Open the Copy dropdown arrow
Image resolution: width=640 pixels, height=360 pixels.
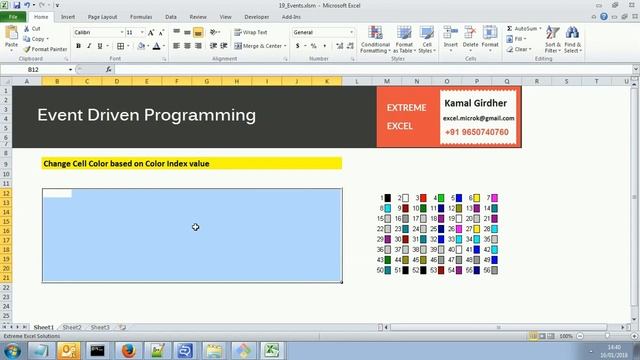47,39
